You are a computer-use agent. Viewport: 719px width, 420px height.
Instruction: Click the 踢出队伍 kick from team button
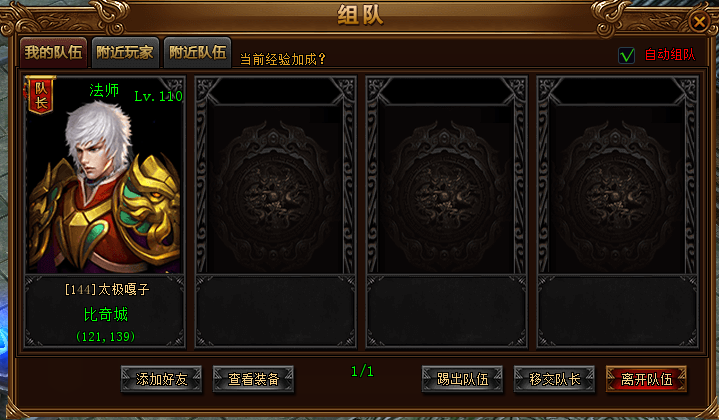(462, 379)
